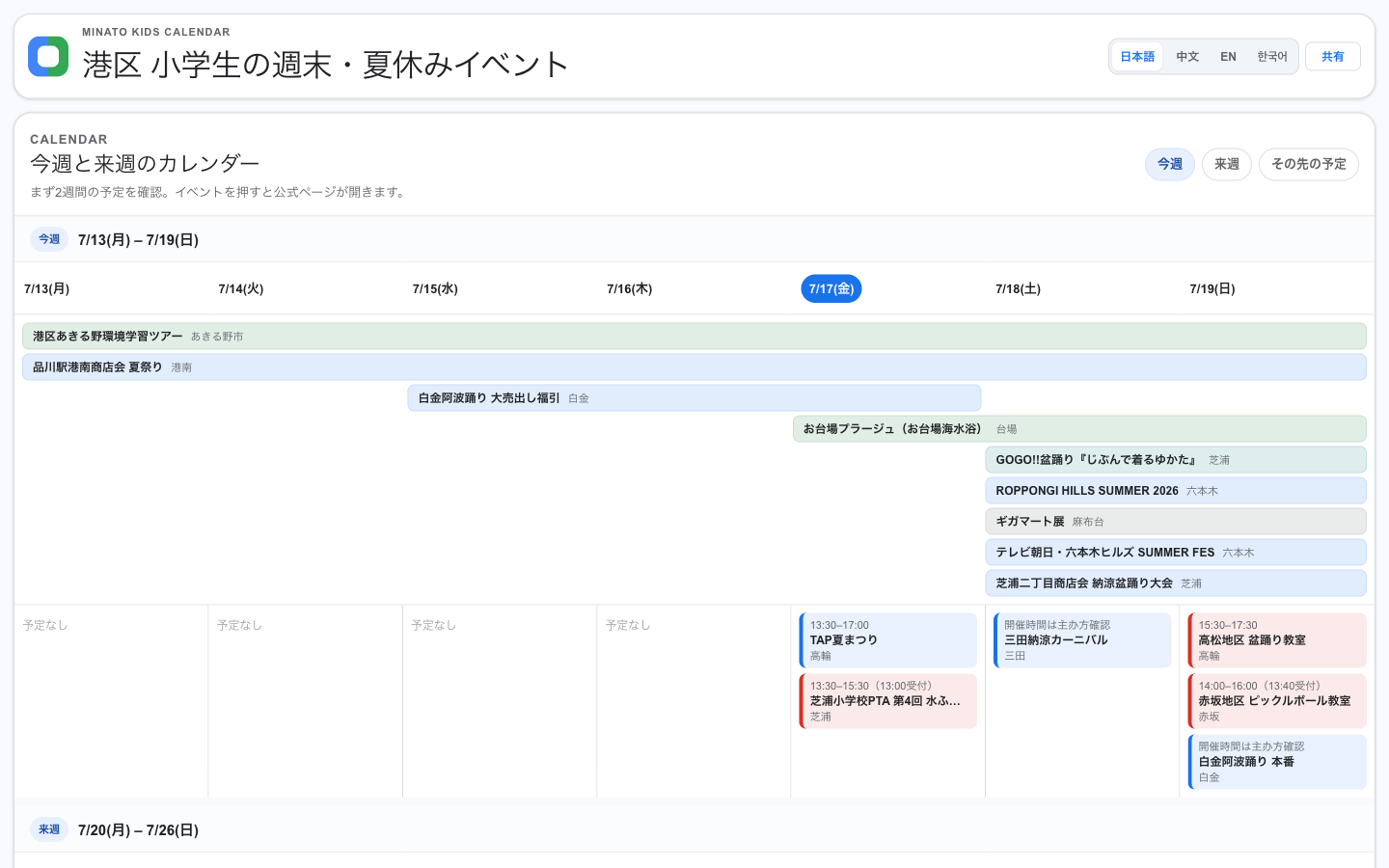Open TAP夏まつり event card
1389x868 pixels.
click(x=888, y=640)
